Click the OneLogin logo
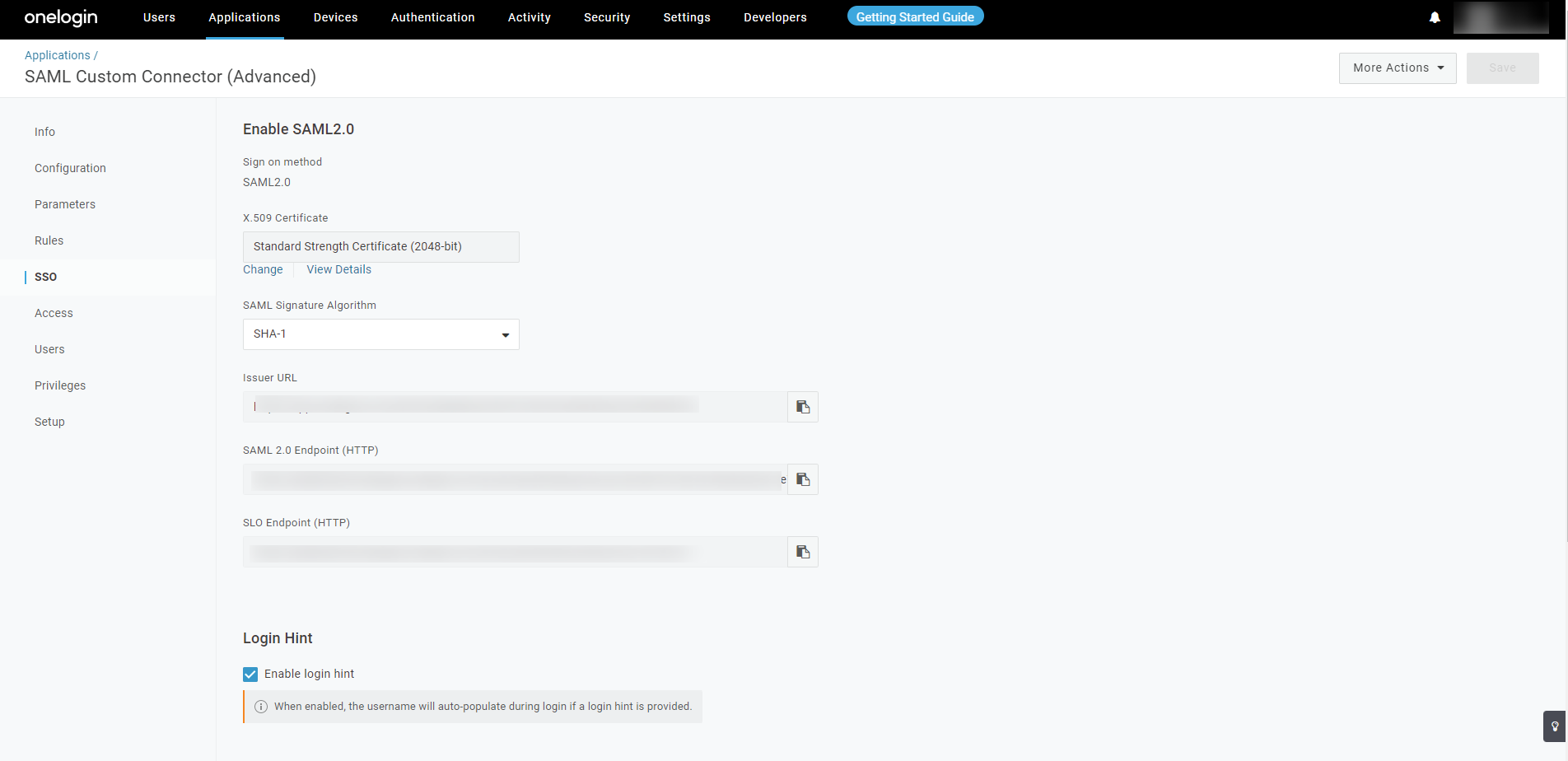 [x=61, y=17]
